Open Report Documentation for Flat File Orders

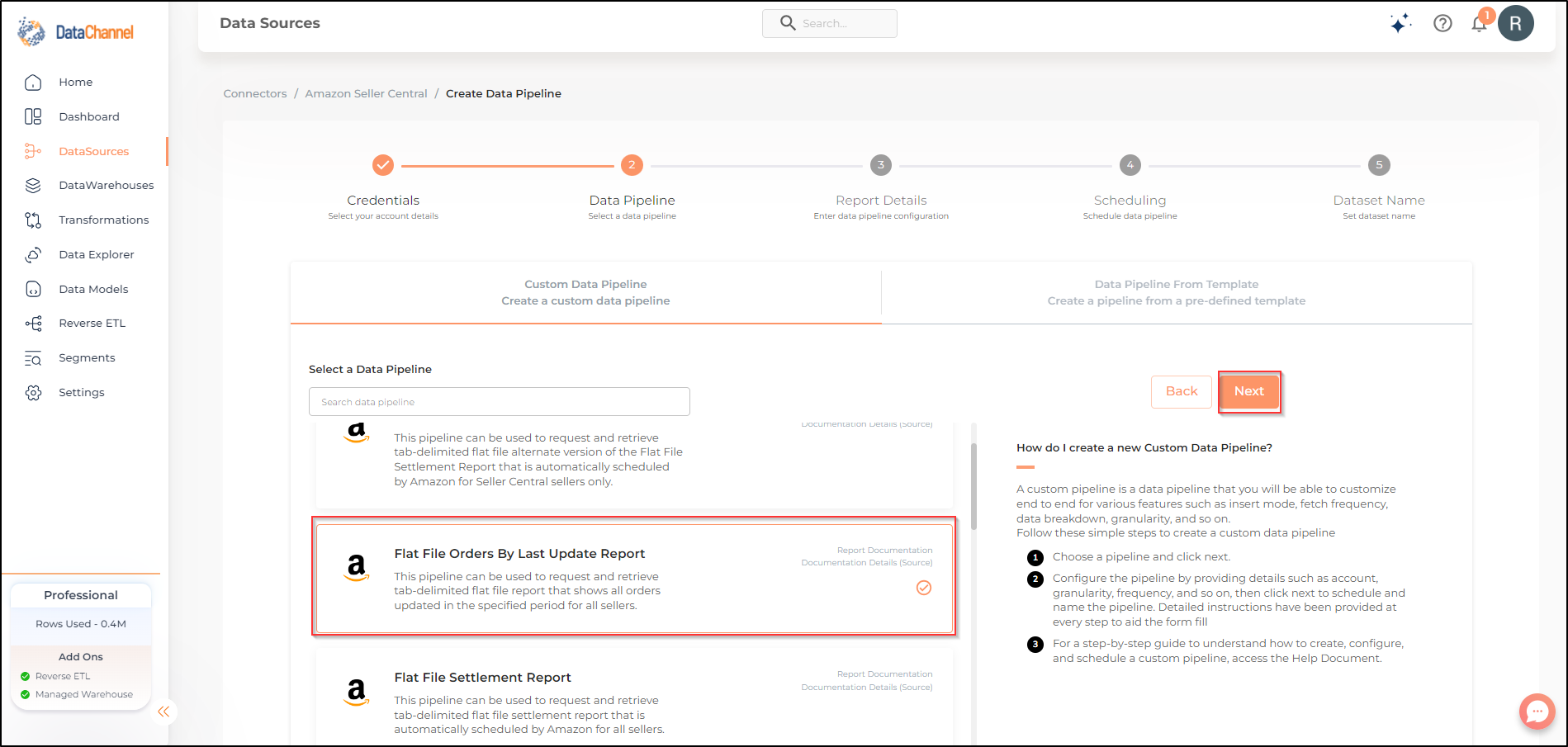(x=884, y=551)
